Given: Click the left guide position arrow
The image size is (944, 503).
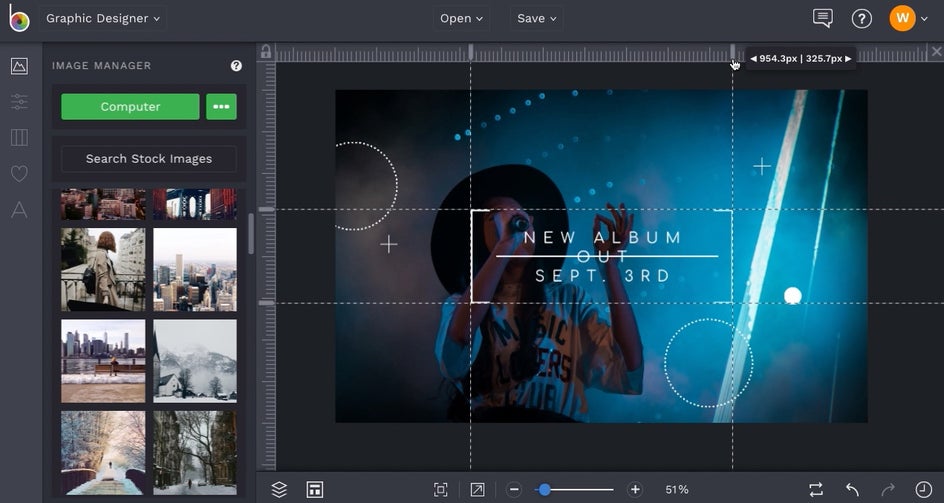Looking at the screenshot, I should click(753, 58).
